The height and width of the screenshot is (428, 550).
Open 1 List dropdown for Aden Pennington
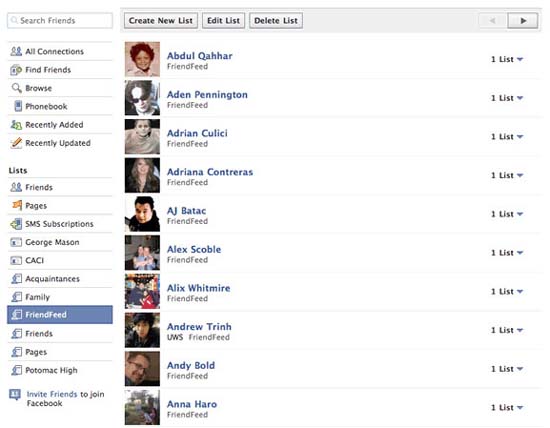(507, 98)
